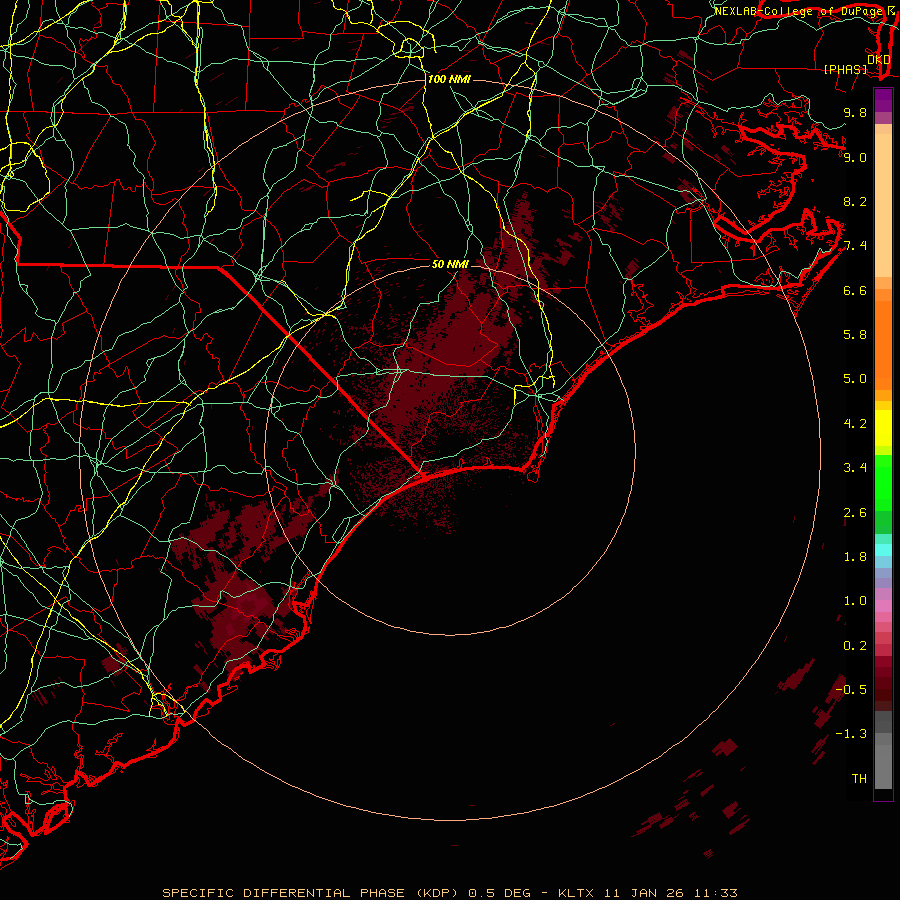Click the 0.5 DEG elevation text in the caption

coord(500,893)
